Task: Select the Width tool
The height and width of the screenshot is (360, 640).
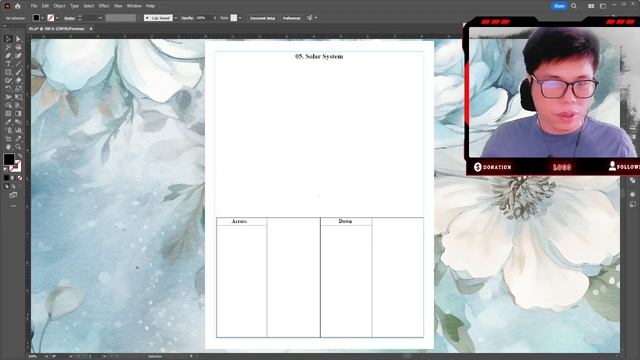Action: [8, 97]
